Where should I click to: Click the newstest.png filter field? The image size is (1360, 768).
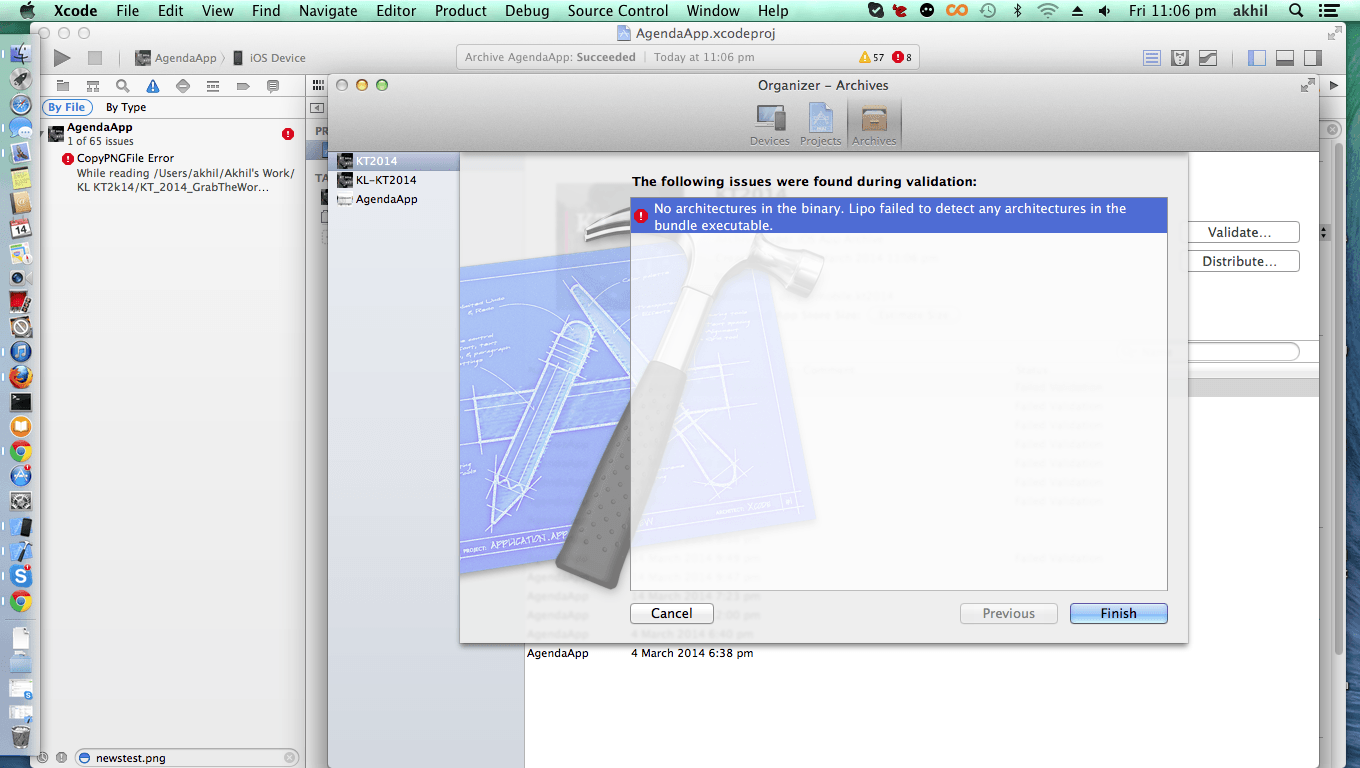click(186, 758)
